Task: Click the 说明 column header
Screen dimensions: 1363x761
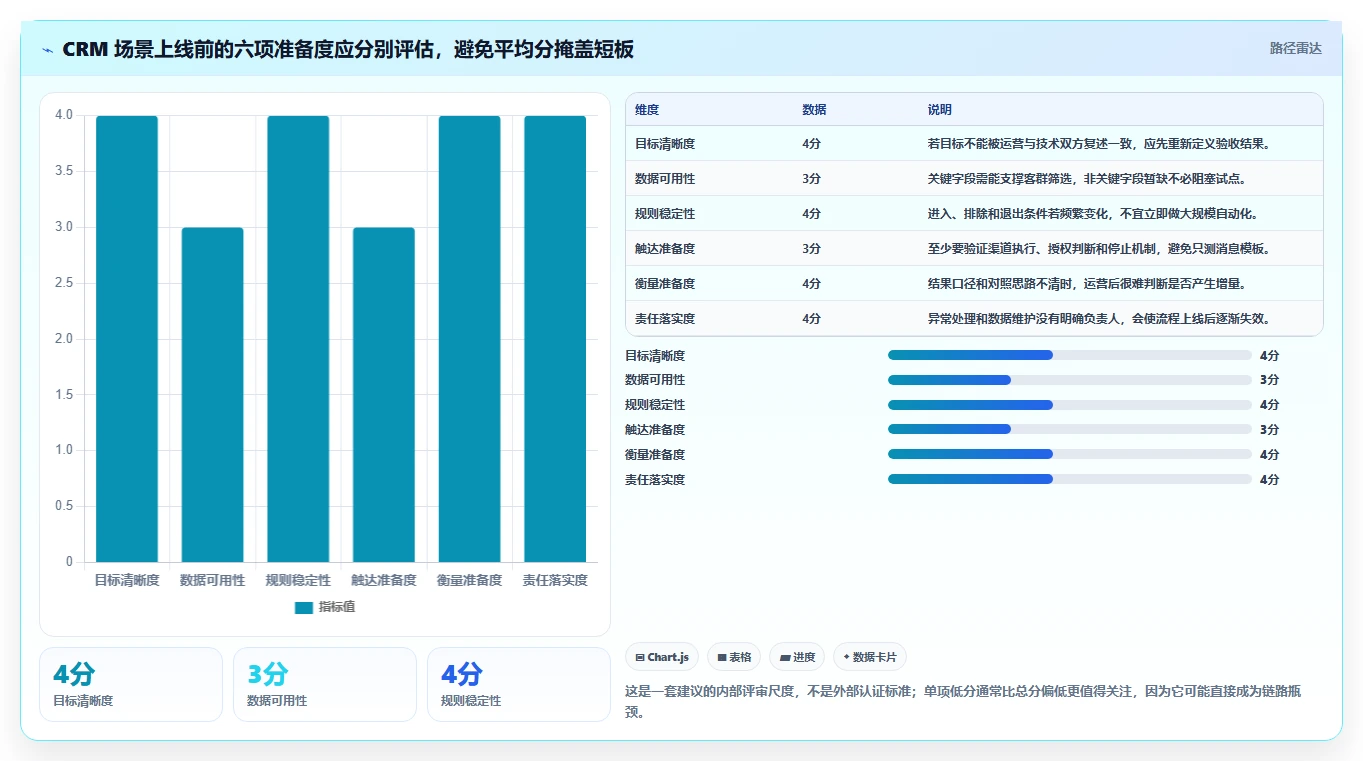Action: tap(940, 110)
